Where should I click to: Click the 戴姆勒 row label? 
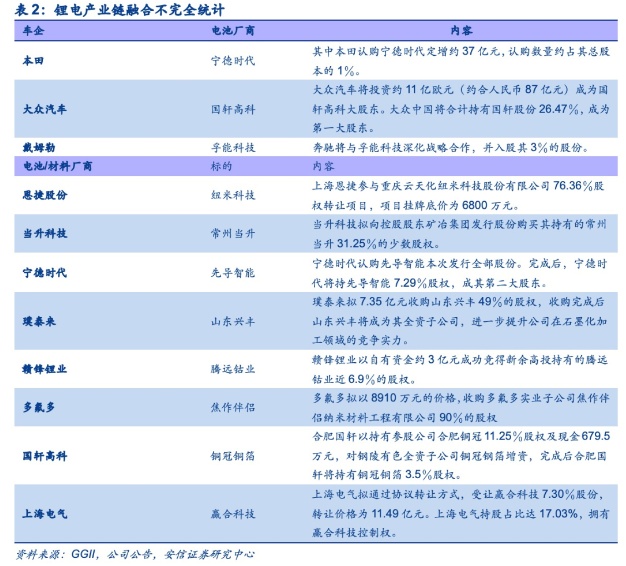tap(39, 148)
